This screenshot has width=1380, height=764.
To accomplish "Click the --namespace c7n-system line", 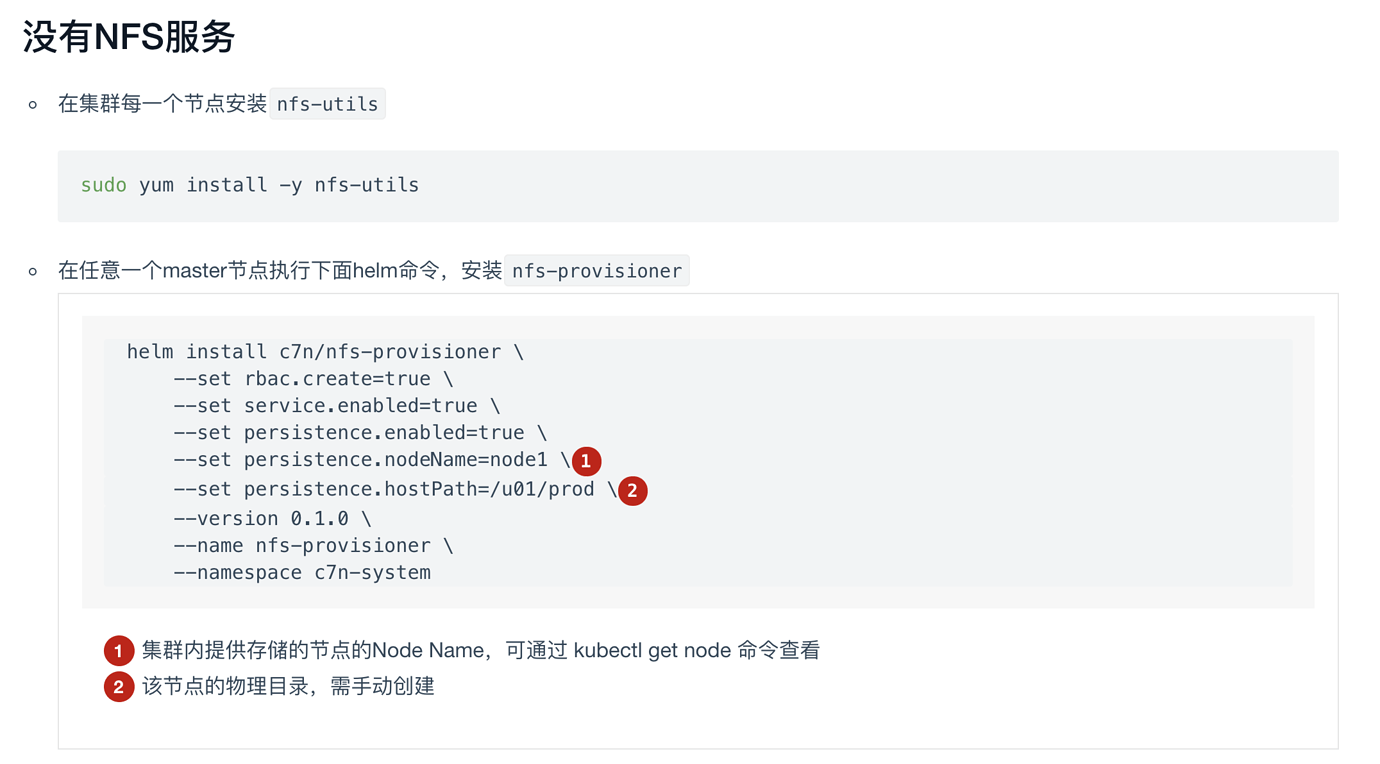I will (302, 573).
